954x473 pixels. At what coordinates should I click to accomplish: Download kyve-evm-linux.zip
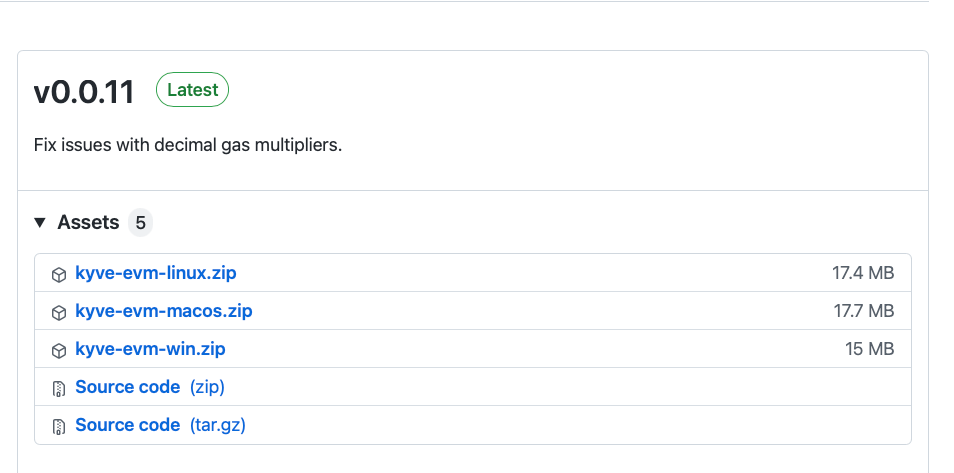(x=156, y=273)
